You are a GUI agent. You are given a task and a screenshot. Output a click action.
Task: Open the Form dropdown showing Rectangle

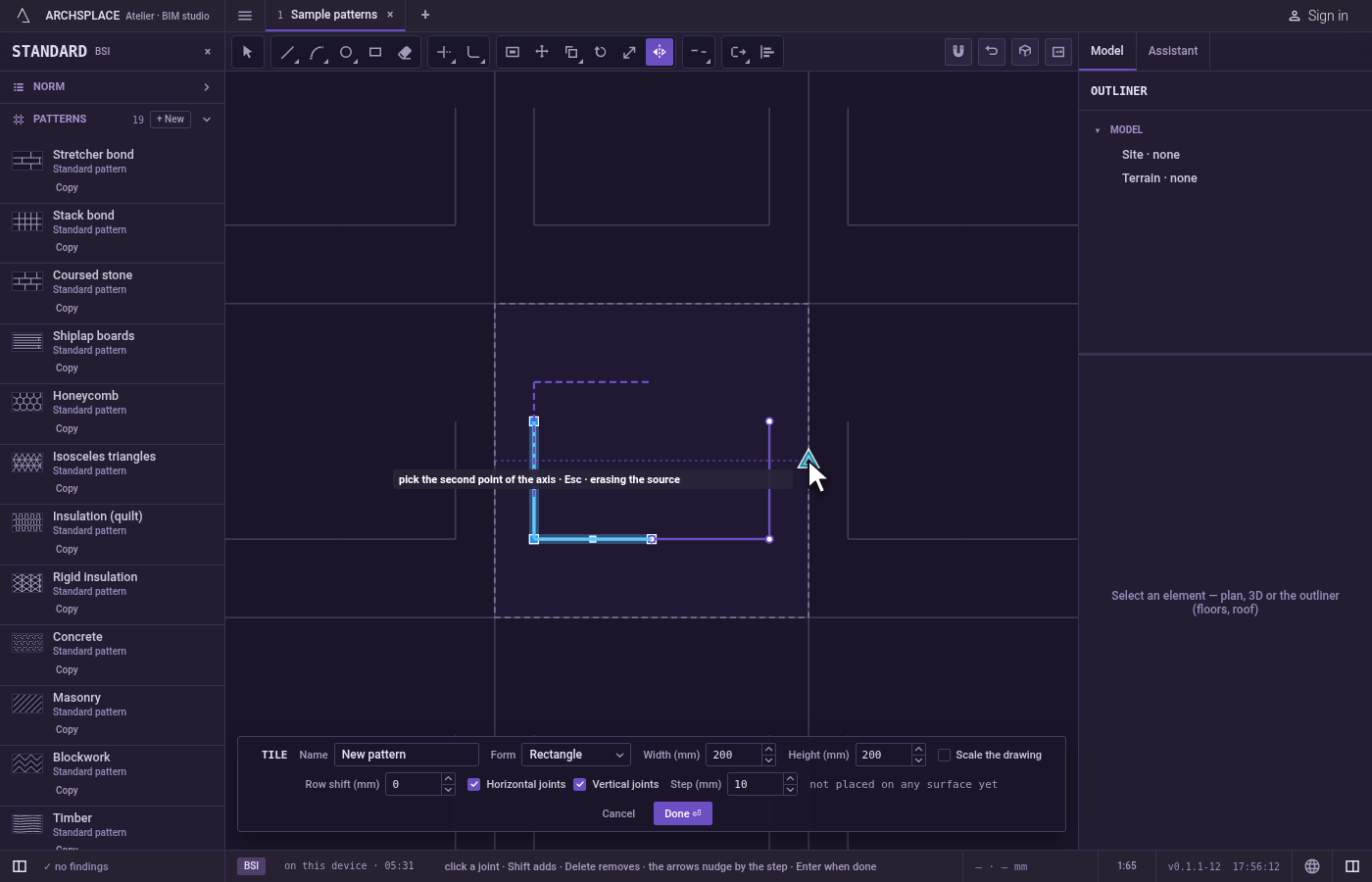click(x=576, y=755)
